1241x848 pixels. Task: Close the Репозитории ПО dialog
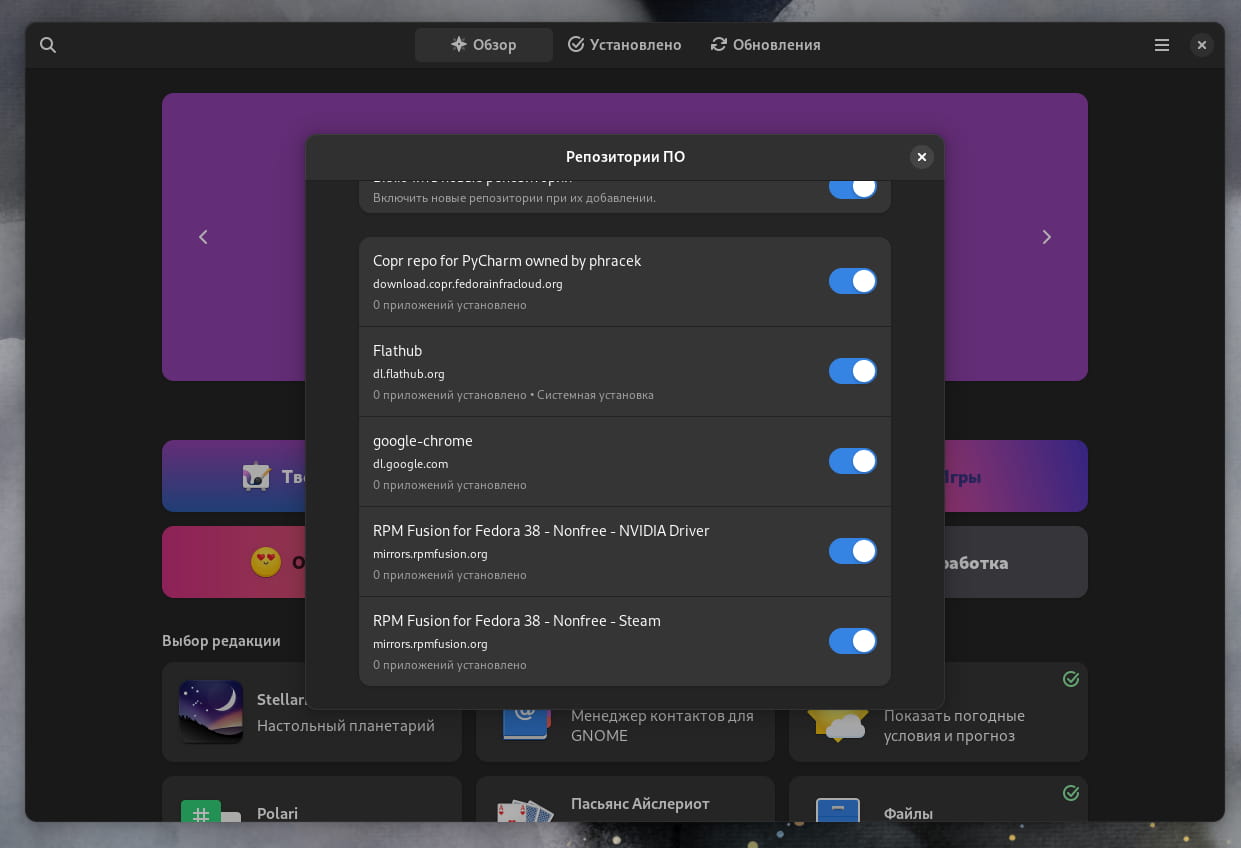[922, 157]
